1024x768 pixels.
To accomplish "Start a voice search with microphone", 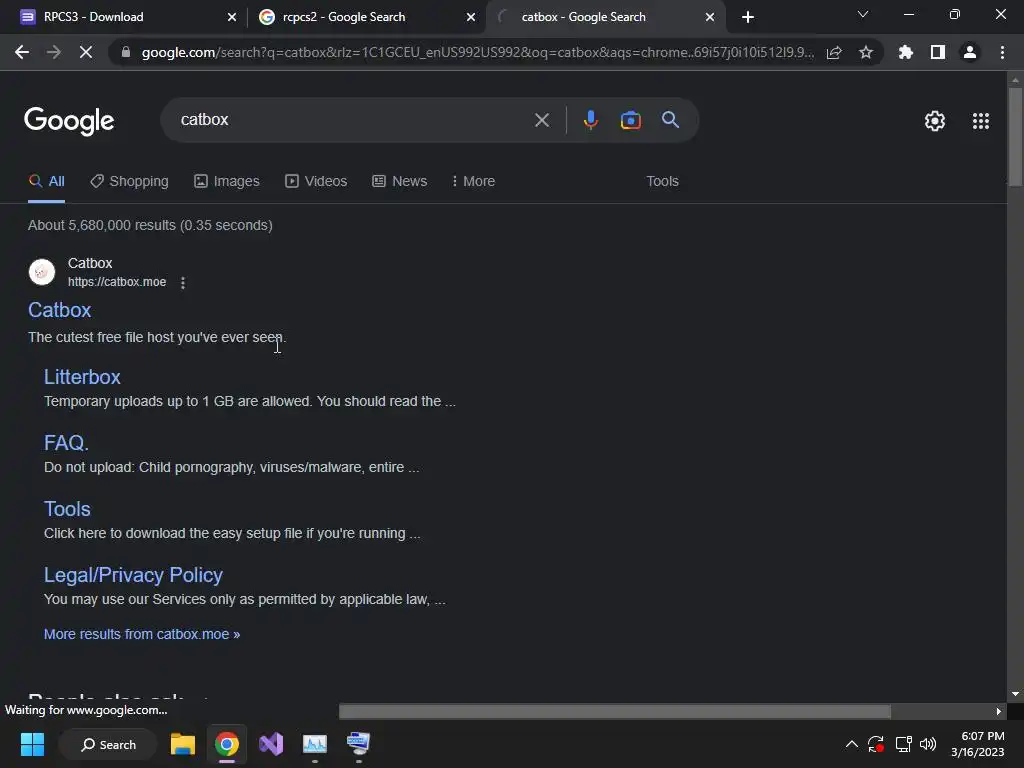I will pyautogui.click(x=590, y=120).
